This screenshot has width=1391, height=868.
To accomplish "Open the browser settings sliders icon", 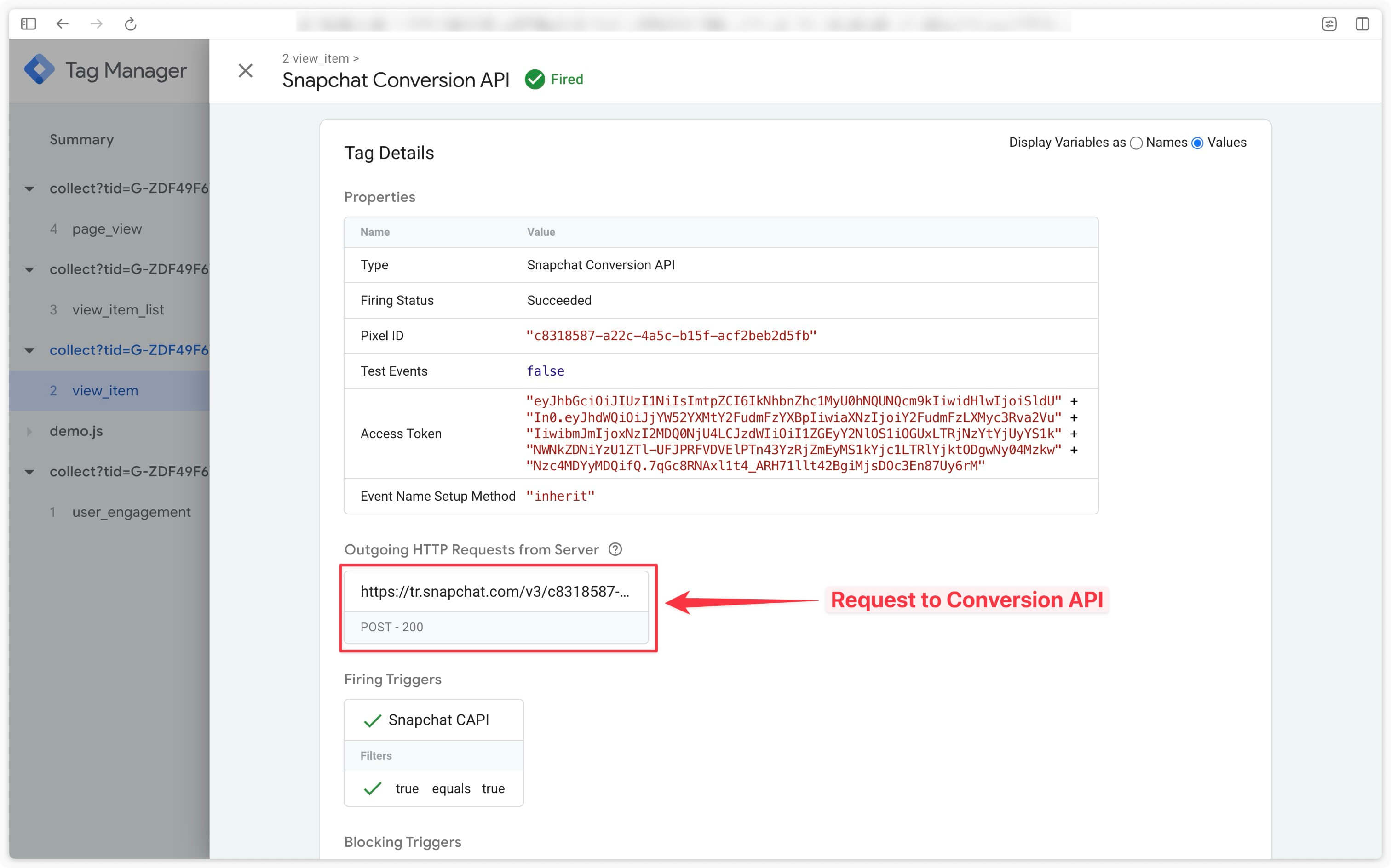I will [1329, 23].
